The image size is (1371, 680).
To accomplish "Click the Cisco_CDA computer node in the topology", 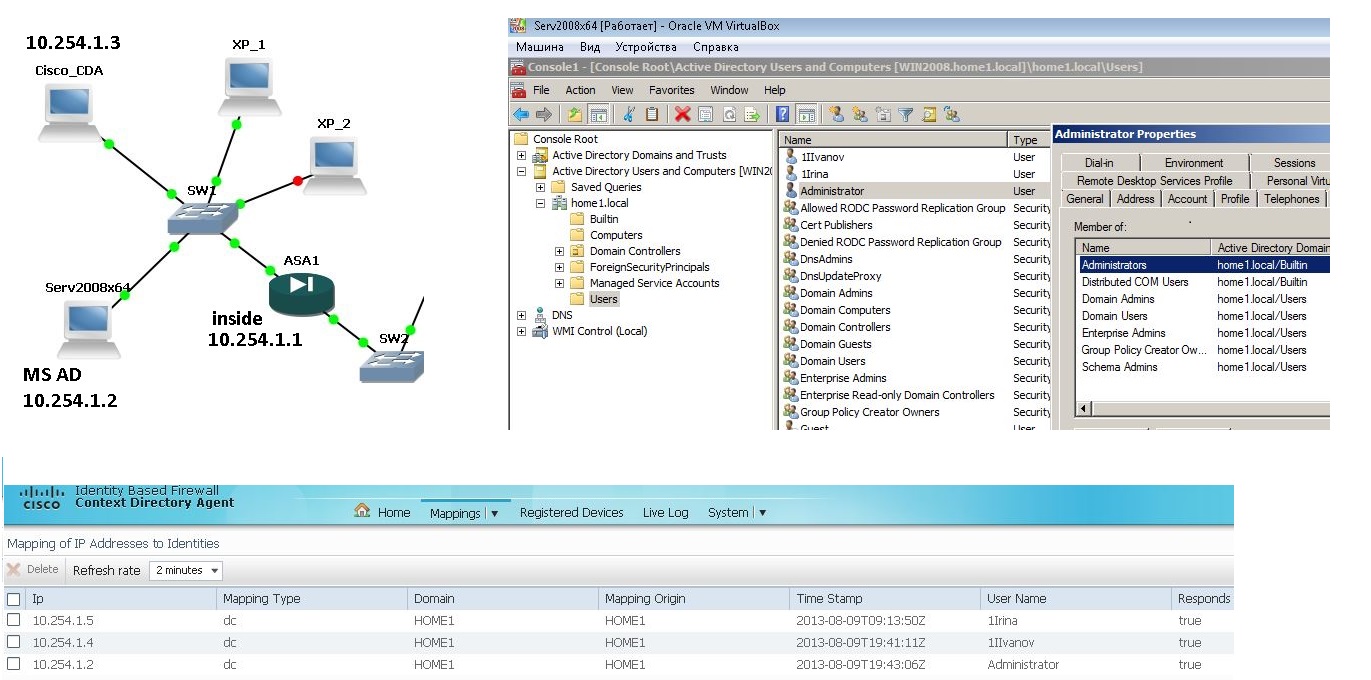I will tap(70, 112).
